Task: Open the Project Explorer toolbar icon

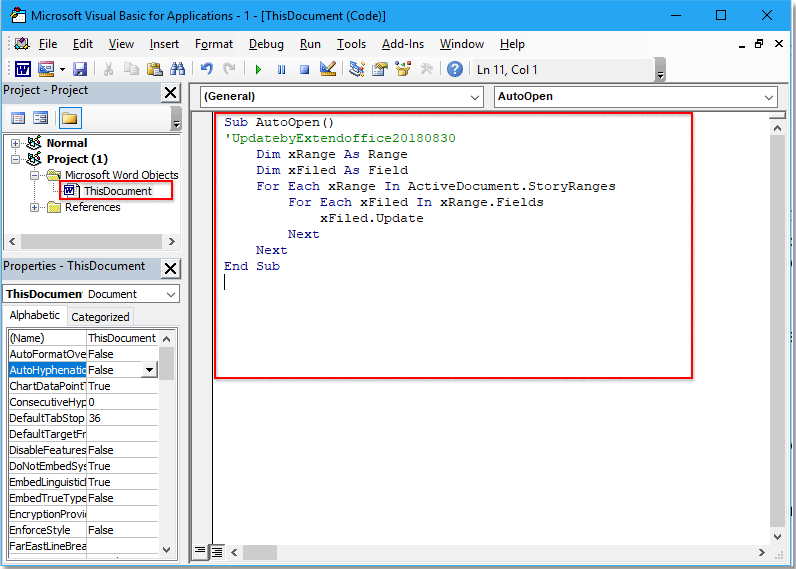Action: point(357,69)
